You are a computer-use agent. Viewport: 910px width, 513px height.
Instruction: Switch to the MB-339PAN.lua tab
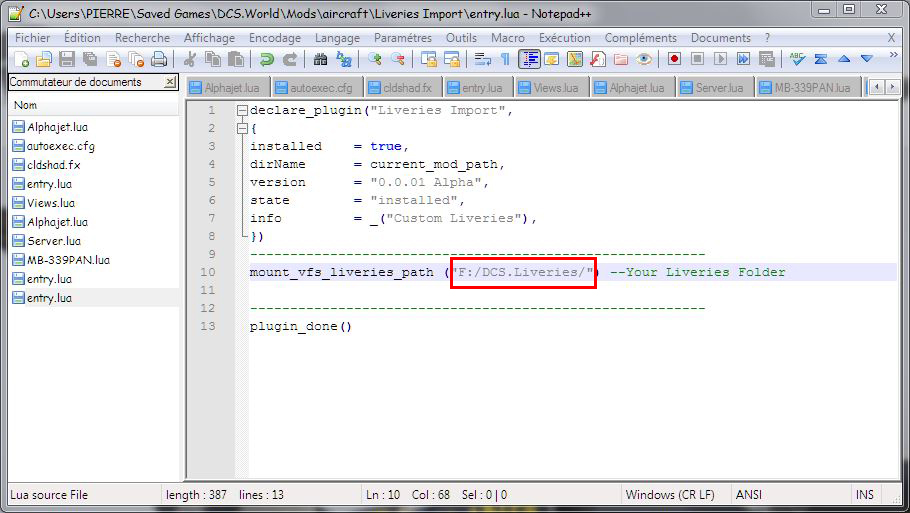tap(808, 88)
